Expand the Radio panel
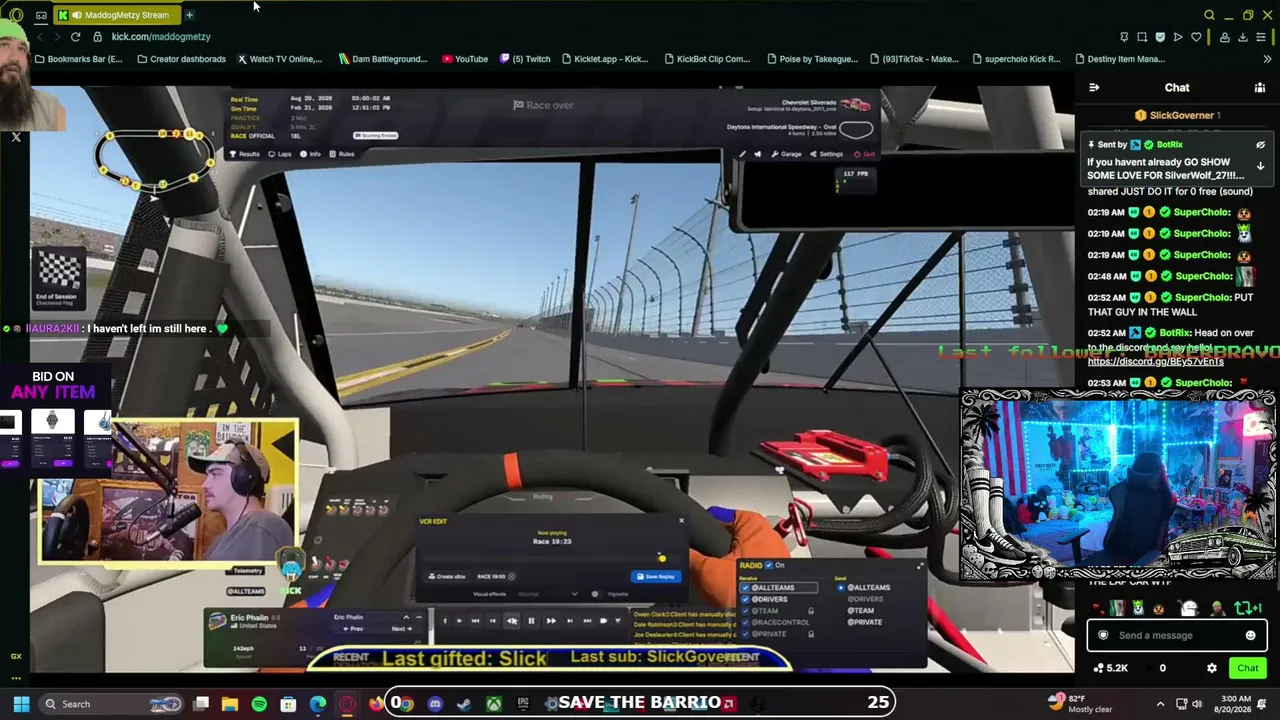1280x720 pixels. 920,566
